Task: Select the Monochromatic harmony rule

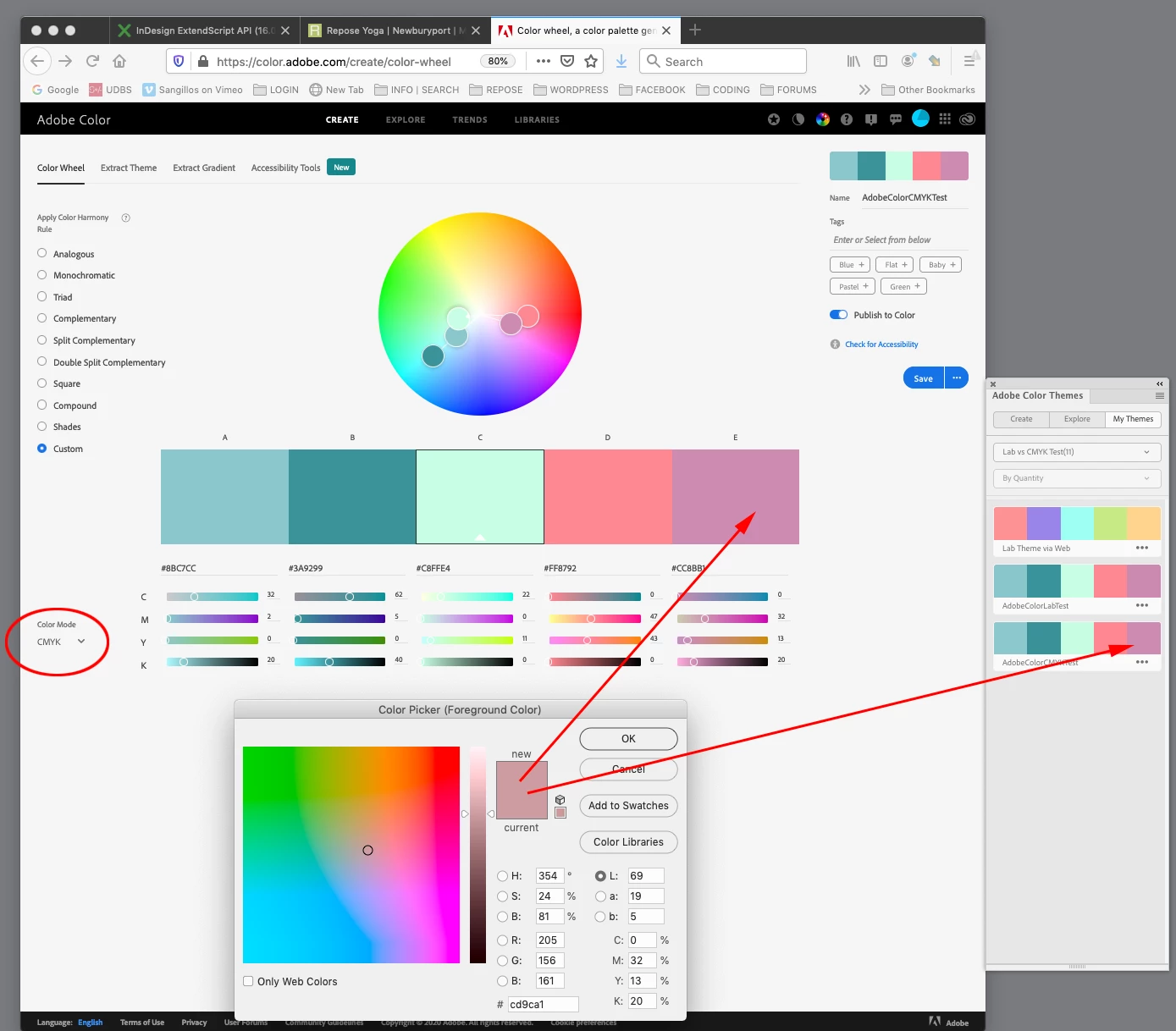Action: [x=42, y=274]
